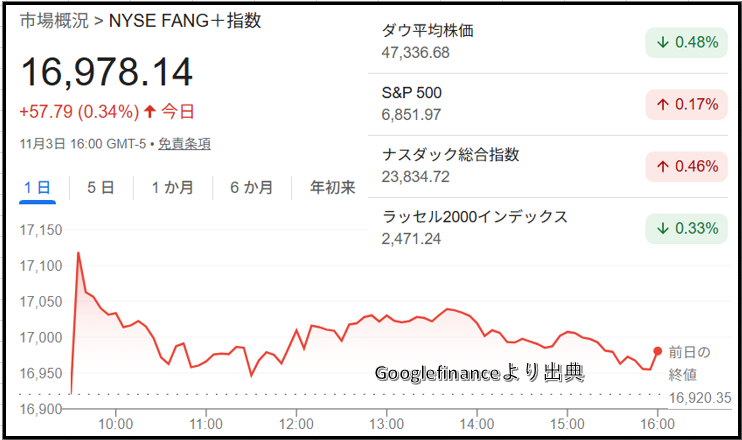Click the red up arrow beside 今日
Screen dimensions: 742x440
point(150,112)
